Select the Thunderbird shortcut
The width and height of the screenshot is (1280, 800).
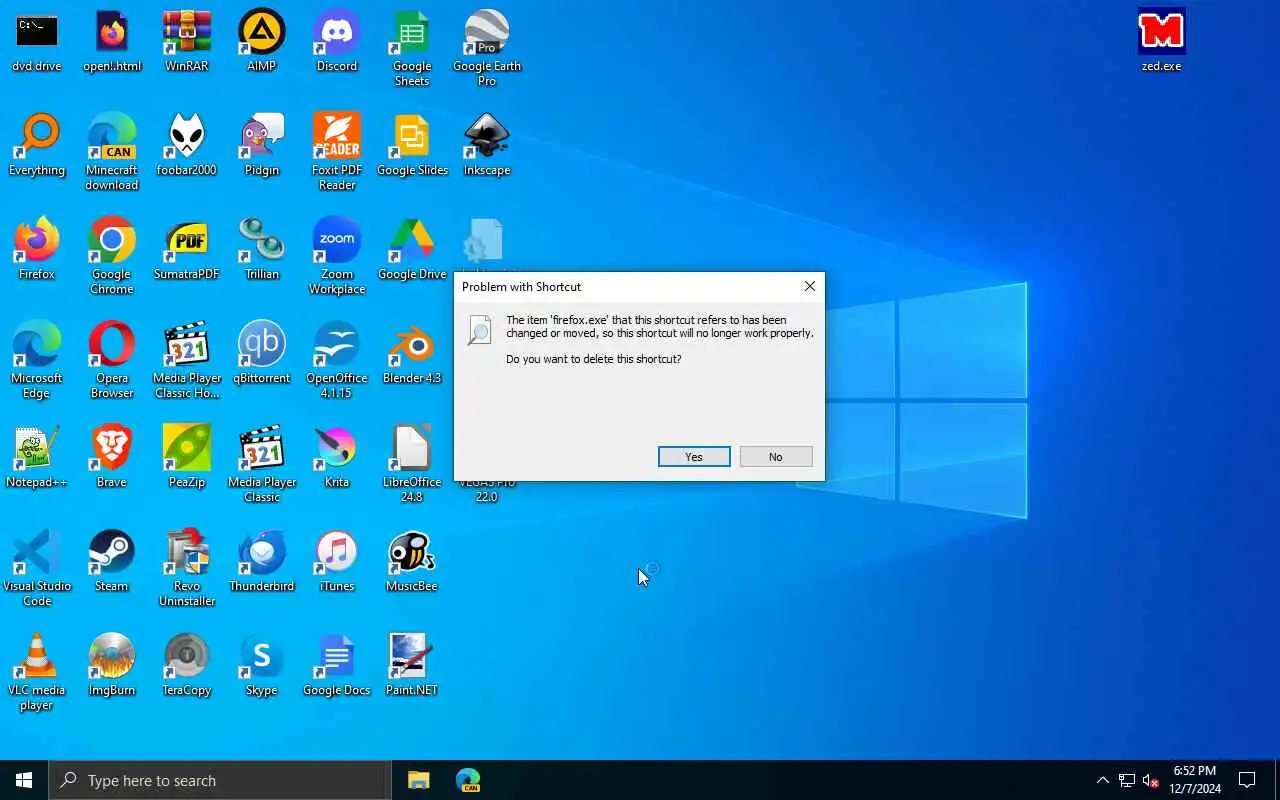(x=262, y=562)
